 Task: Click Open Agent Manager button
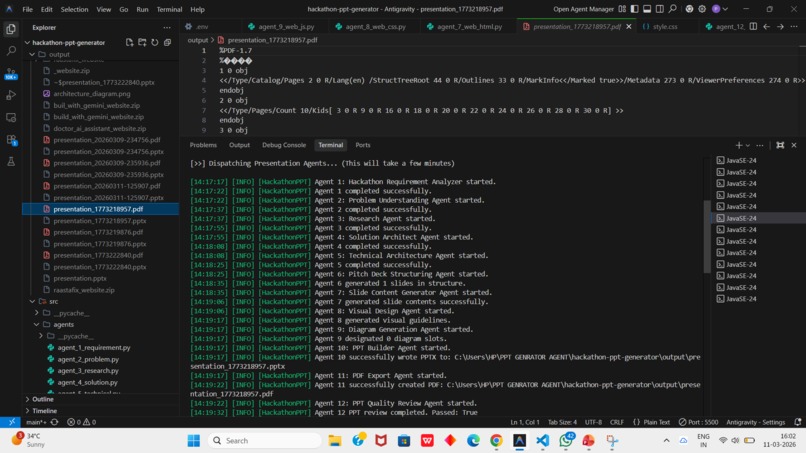tap(583, 9)
